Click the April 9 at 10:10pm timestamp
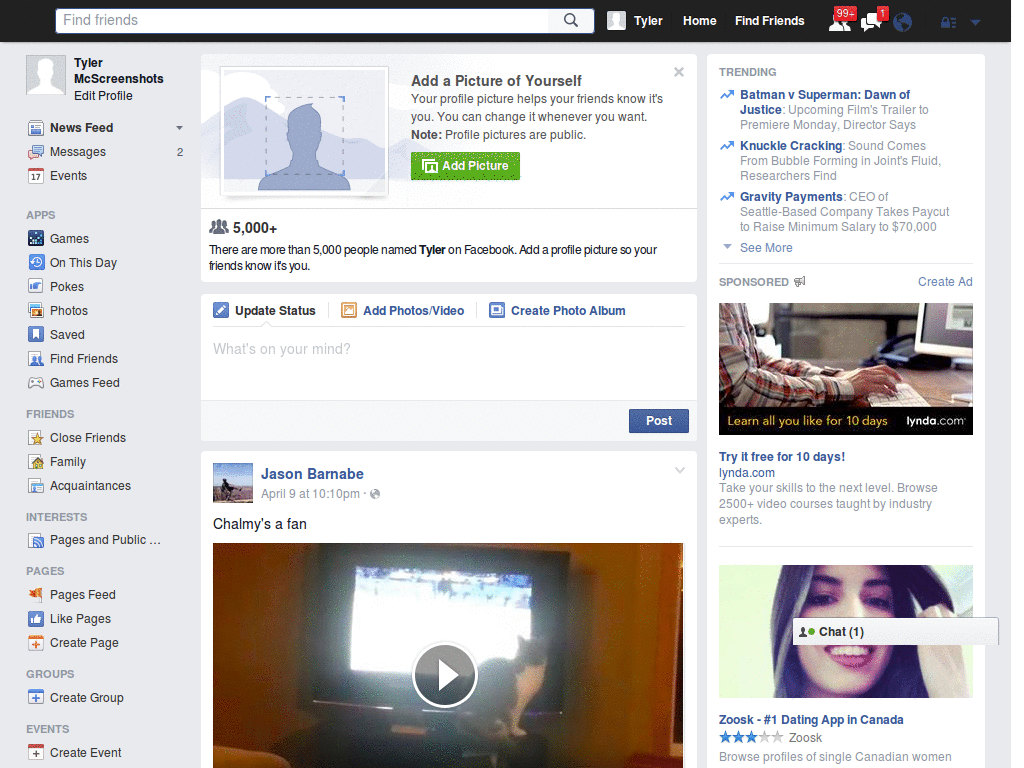Image resolution: width=1024 pixels, height=768 pixels. [310, 494]
